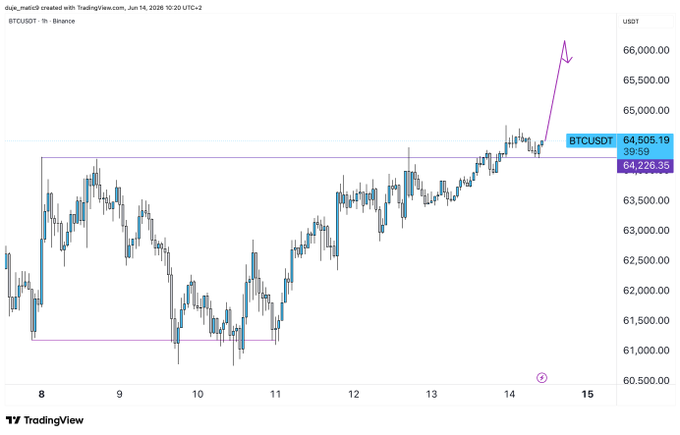
Task: Click the 66,000.00 price axis label
Action: (646, 50)
